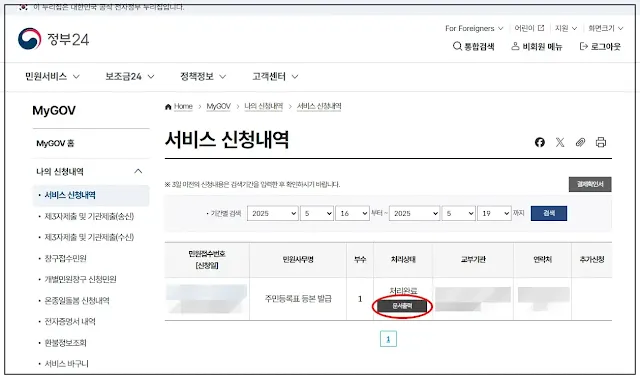Open end month dropdown

(x=459, y=213)
